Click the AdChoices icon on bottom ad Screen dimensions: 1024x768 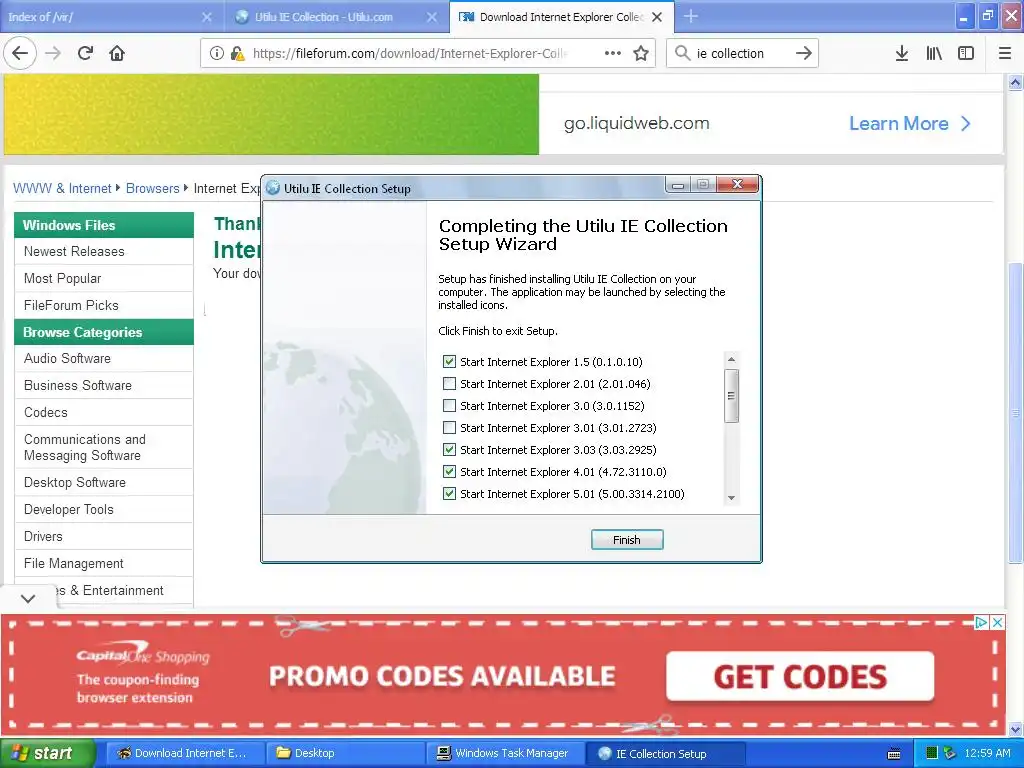981,622
